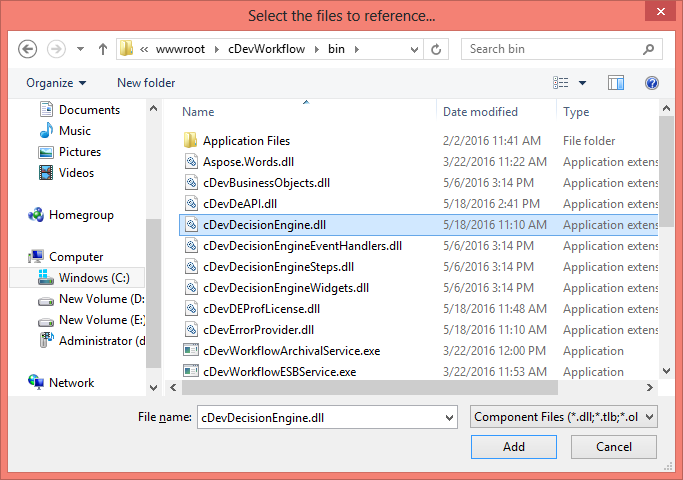
Task: Open the recent locations dropdown arrow
Action: point(80,49)
